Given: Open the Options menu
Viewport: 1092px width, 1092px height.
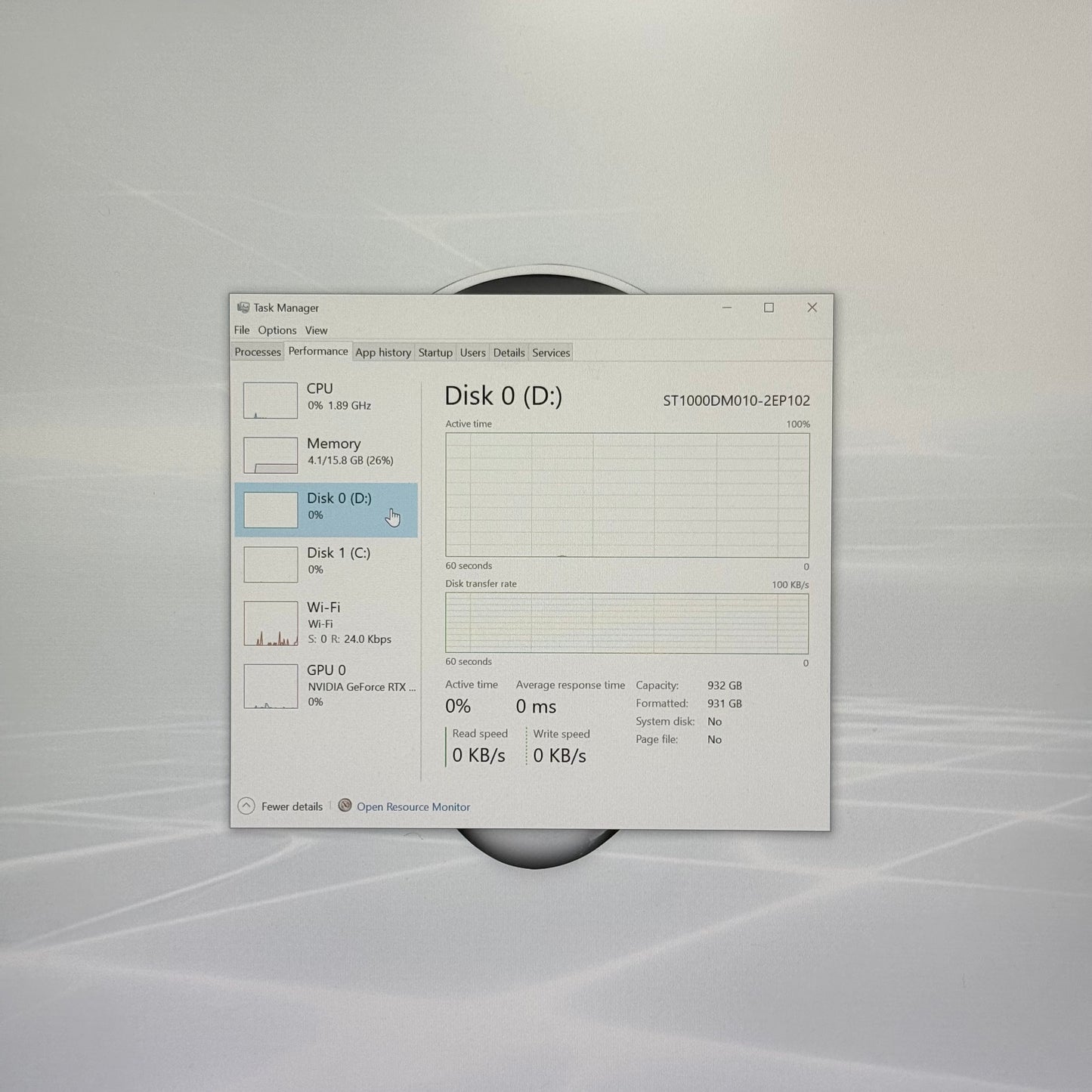Looking at the screenshot, I should tap(277, 330).
